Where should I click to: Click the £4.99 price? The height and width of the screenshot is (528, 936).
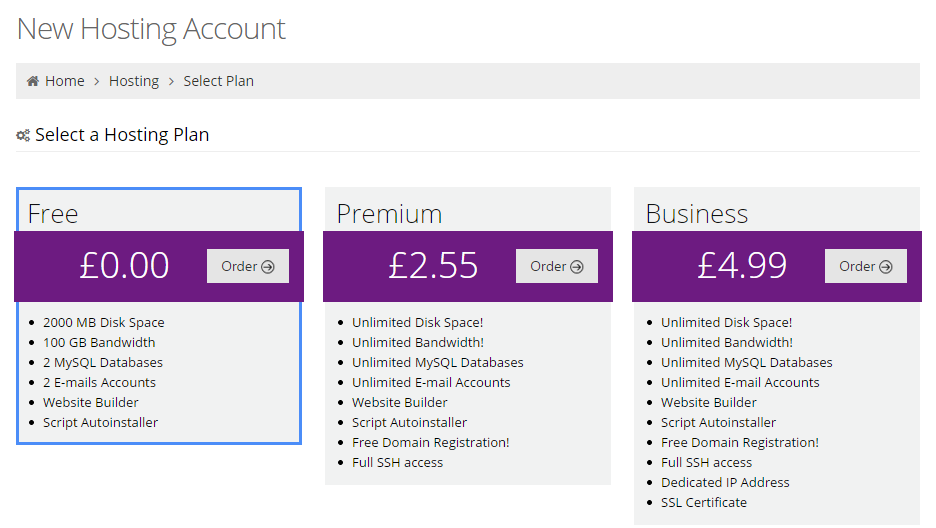(x=743, y=265)
